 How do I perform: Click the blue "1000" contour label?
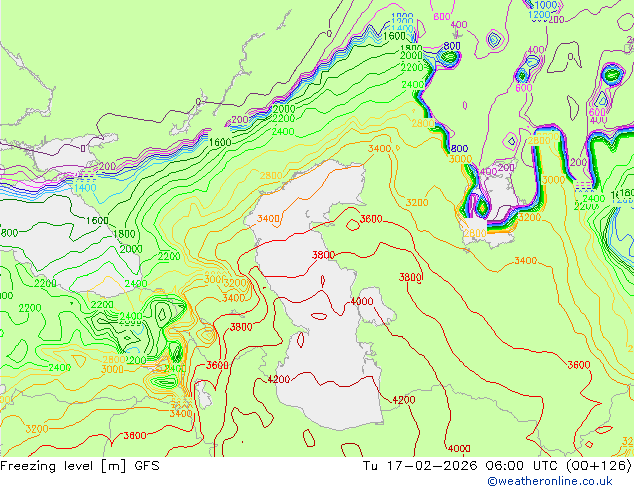pos(546,5)
